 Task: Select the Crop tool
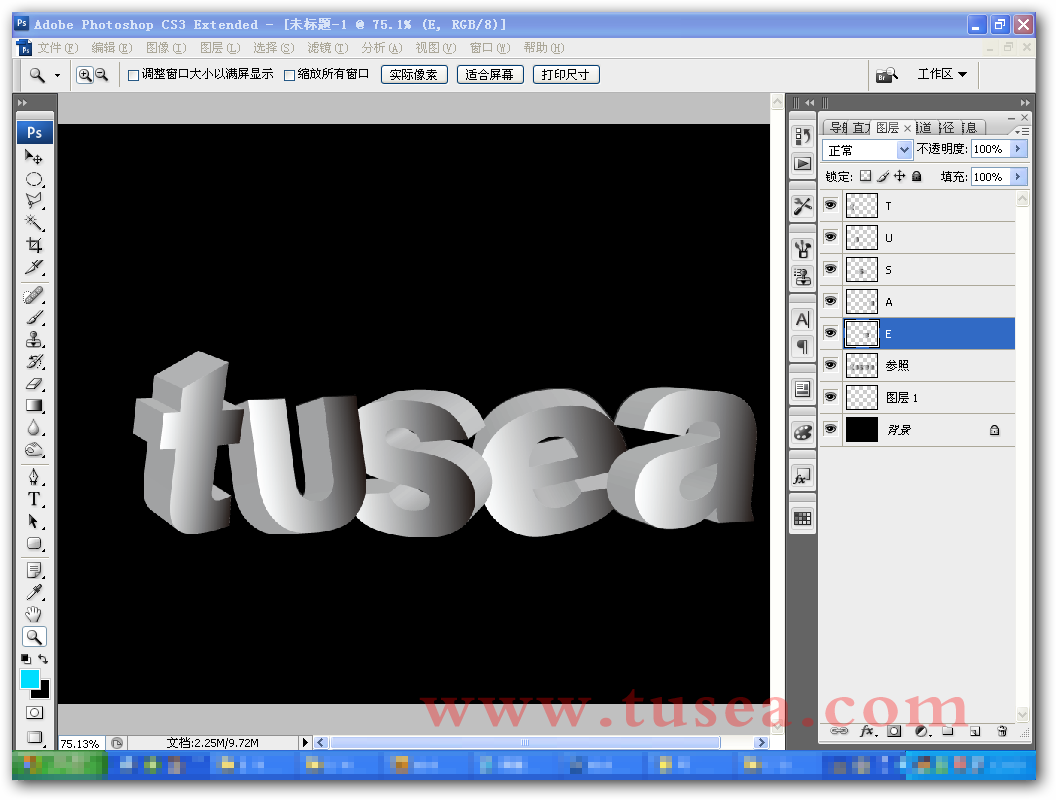(34, 244)
